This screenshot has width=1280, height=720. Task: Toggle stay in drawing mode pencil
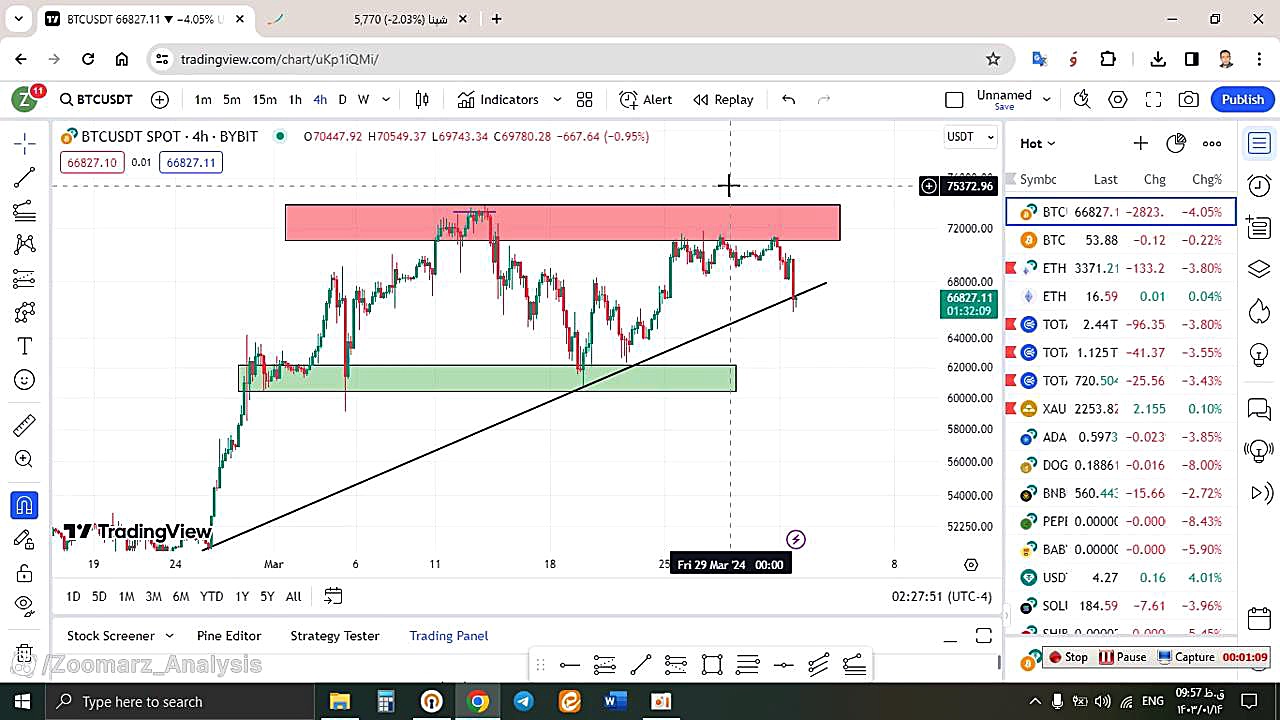(x=25, y=539)
